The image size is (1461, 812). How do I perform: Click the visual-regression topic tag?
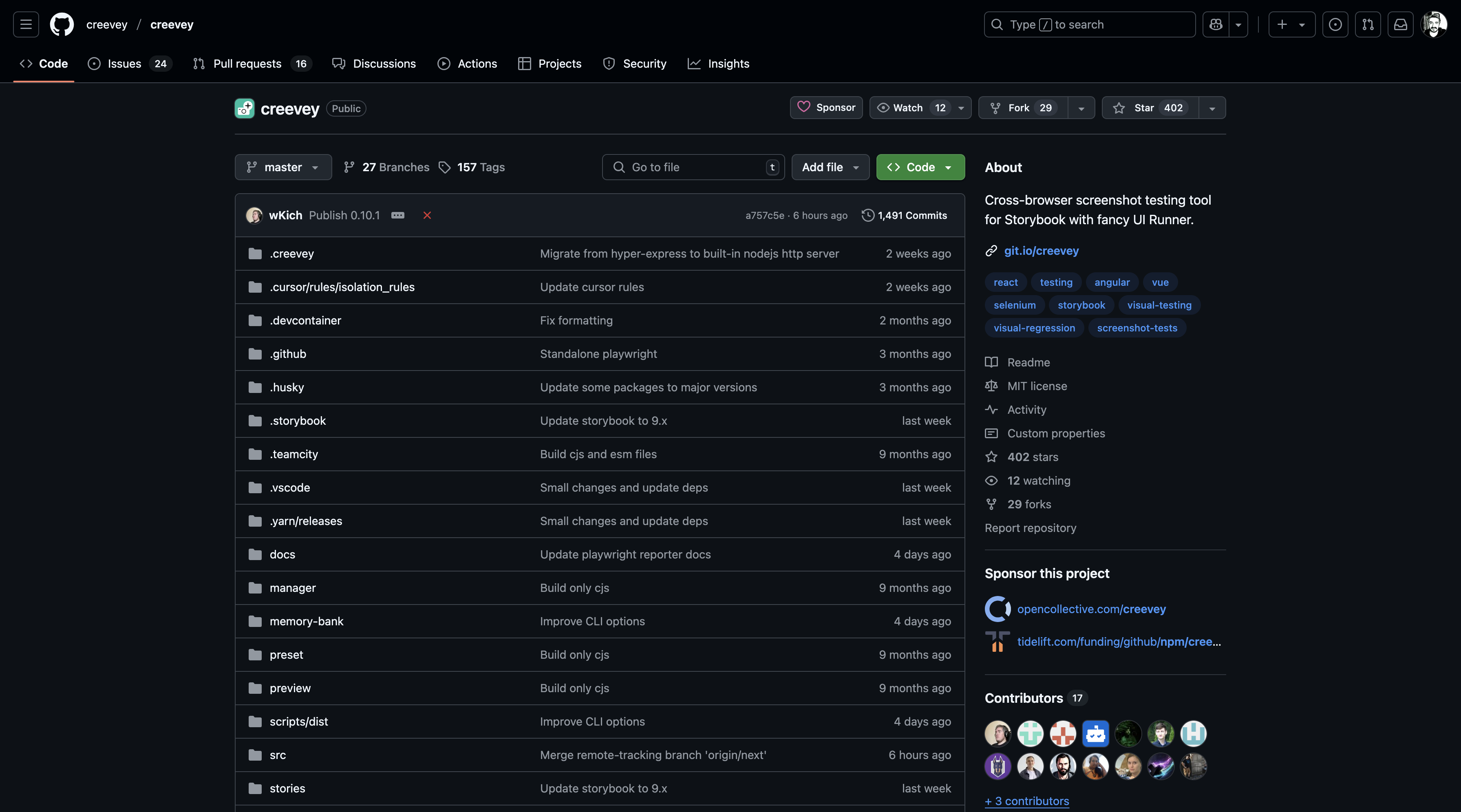click(1034, 328)
